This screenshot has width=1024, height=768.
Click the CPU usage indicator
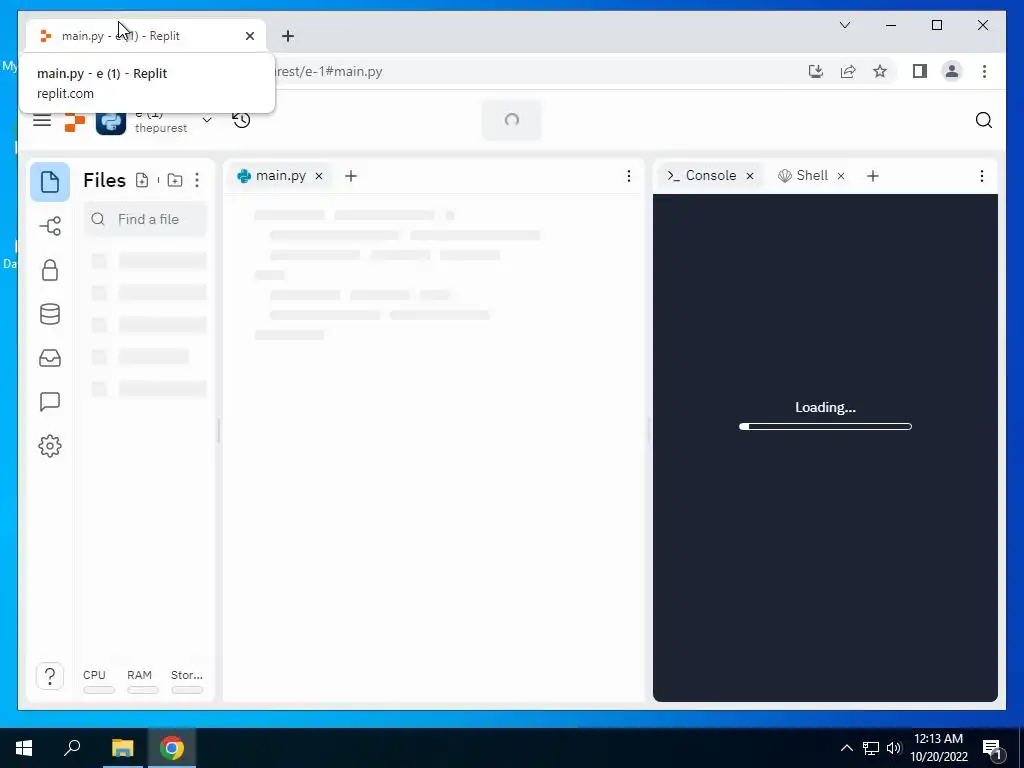click(x=99, y=681)
